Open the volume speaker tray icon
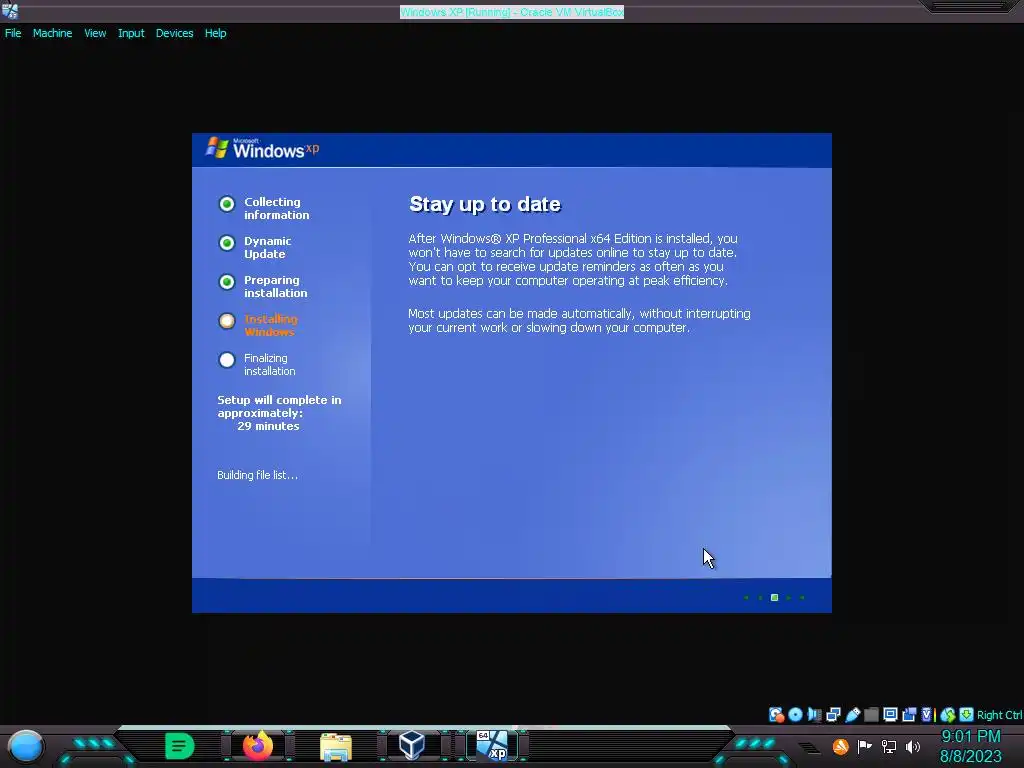This screenshot has width=1024, height=768. [913, 746]
